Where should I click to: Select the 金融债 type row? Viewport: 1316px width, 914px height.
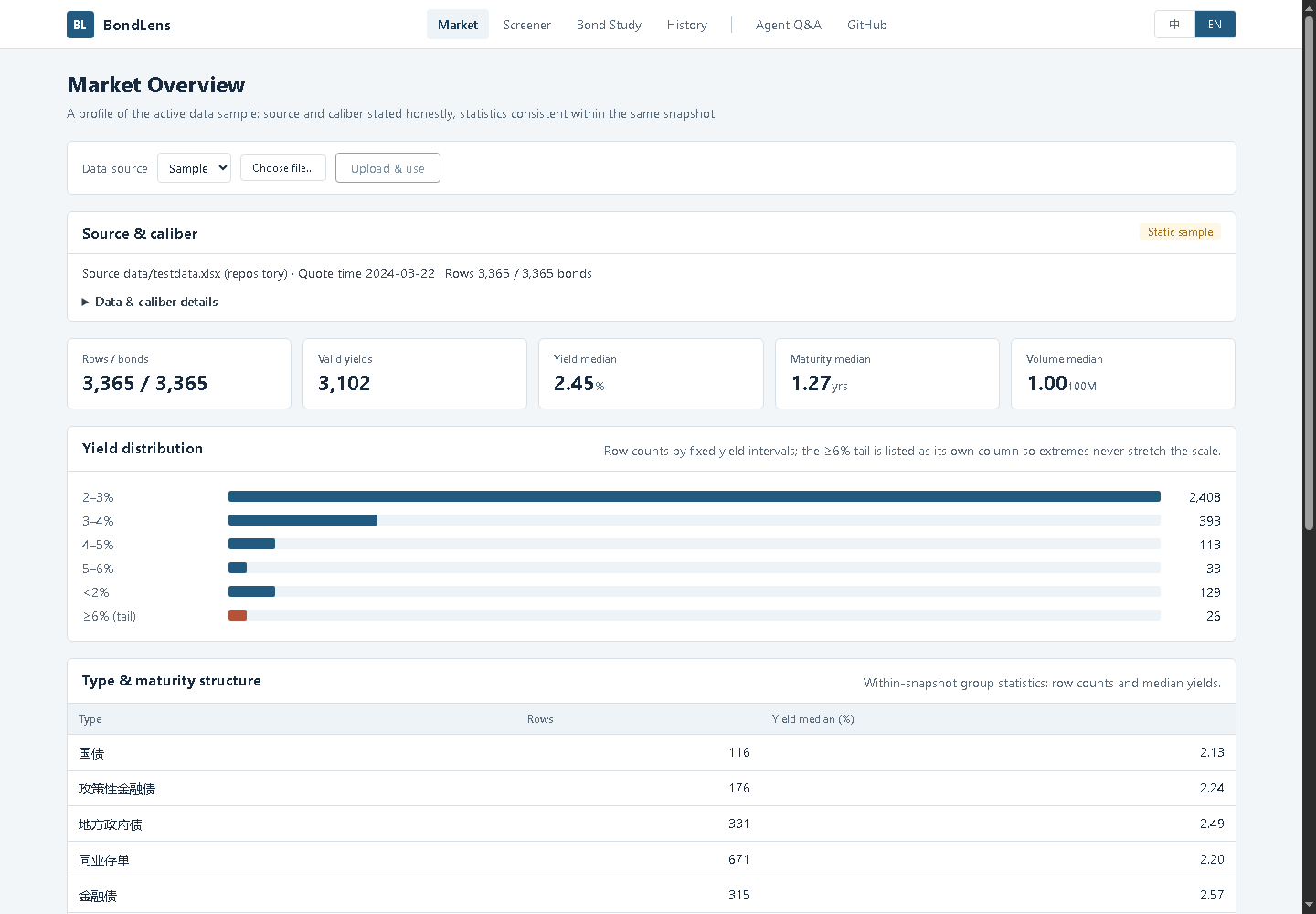pyautogui.click(x=652, y=895)
